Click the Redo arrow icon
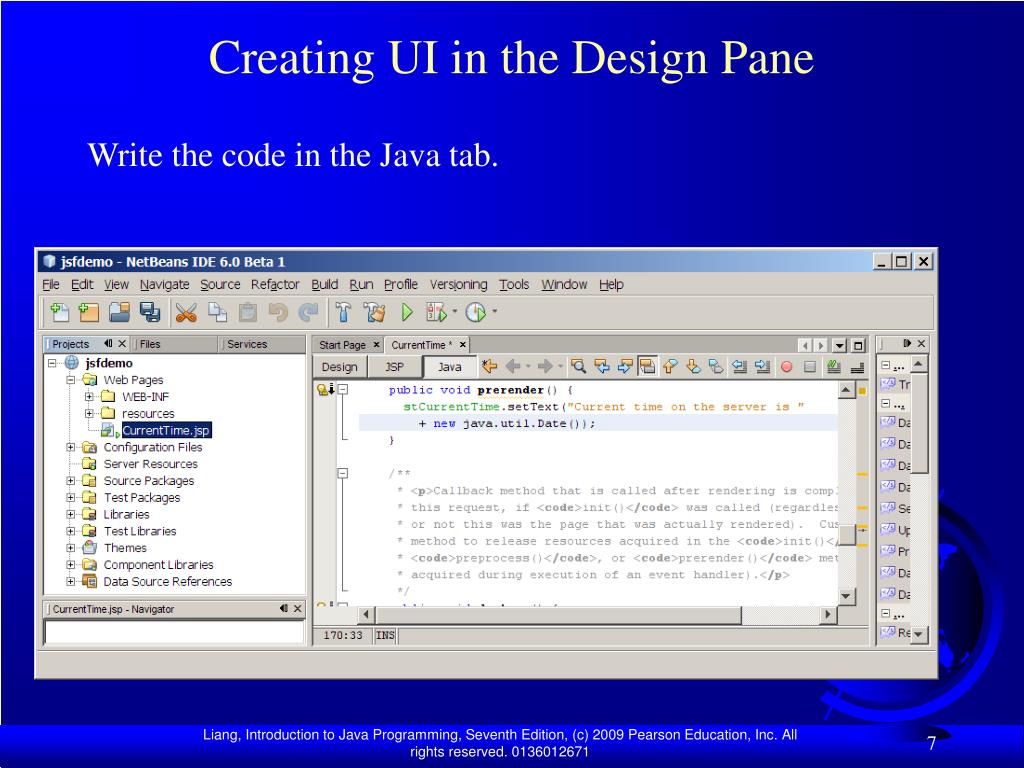1024x768 pixels. pos(308,312)
